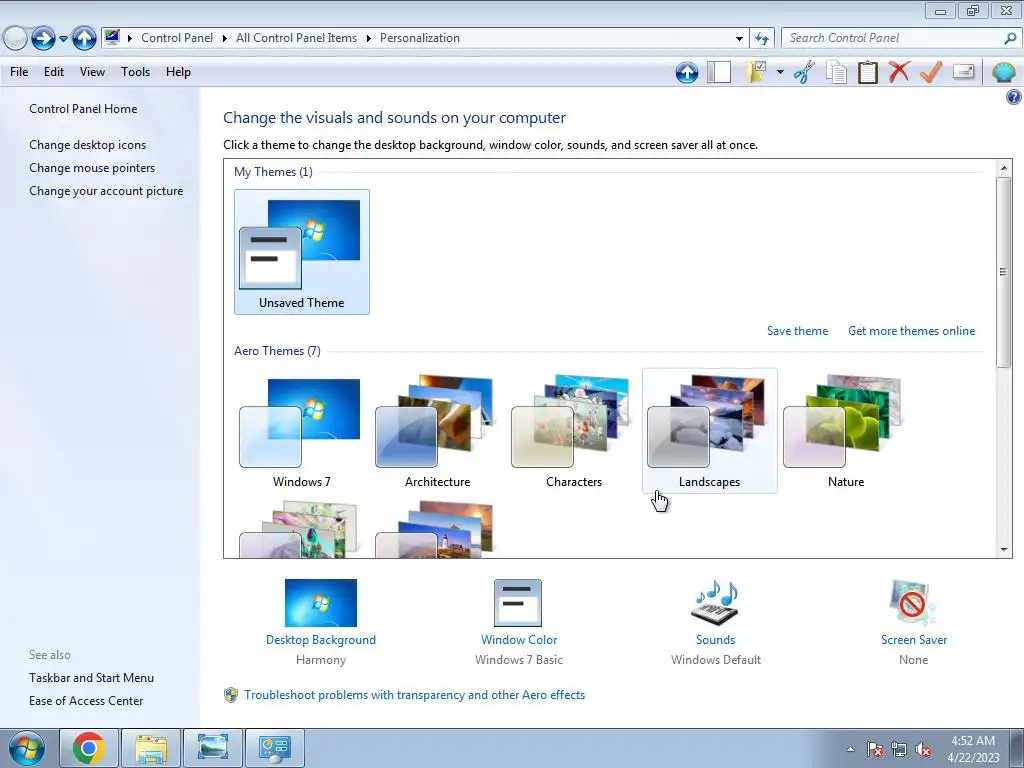Click the envelope card toolbar icon
1024x768 pixels.
963,71
